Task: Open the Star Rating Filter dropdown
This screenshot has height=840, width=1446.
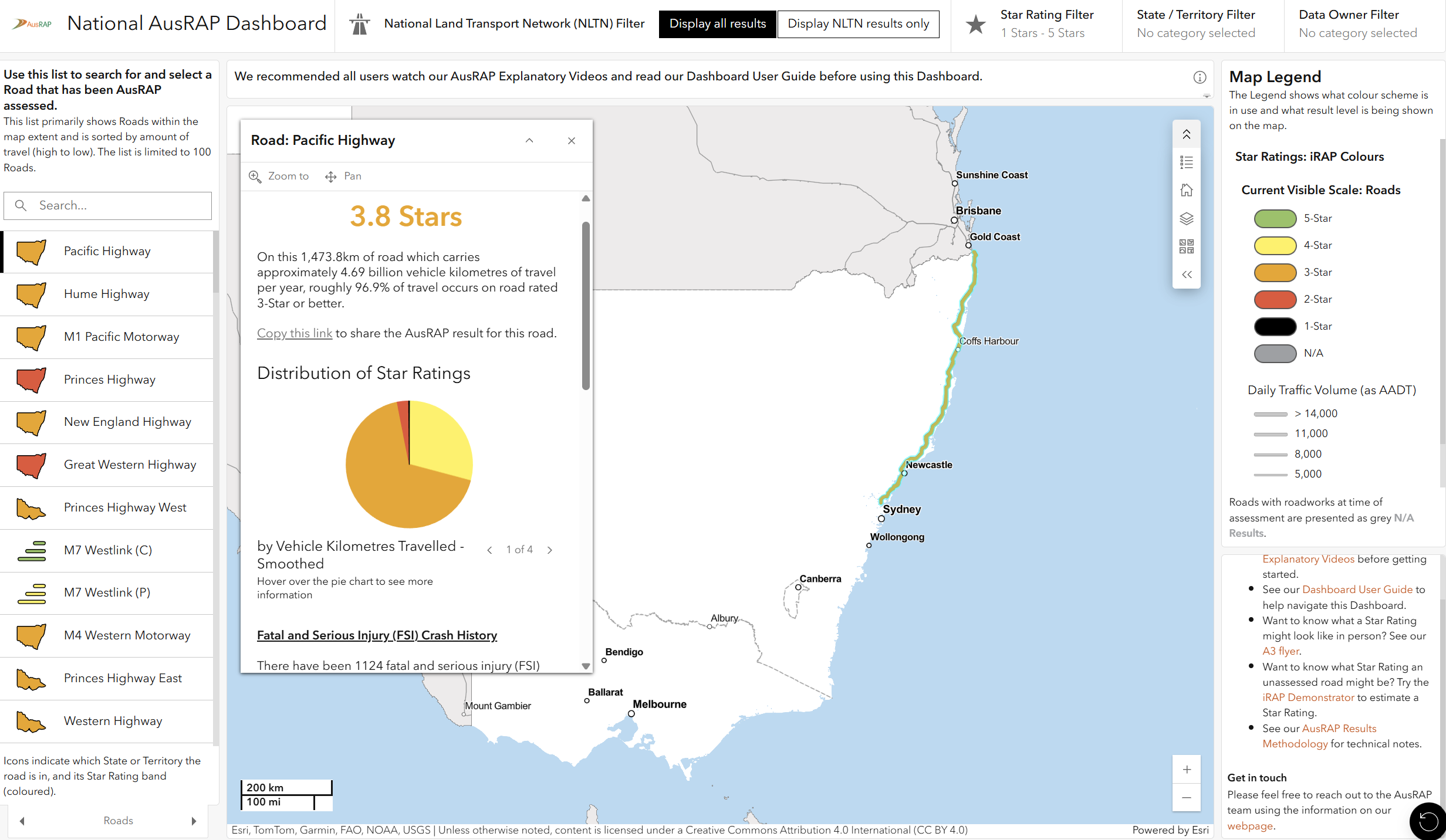Action: tap(1047, 24)
